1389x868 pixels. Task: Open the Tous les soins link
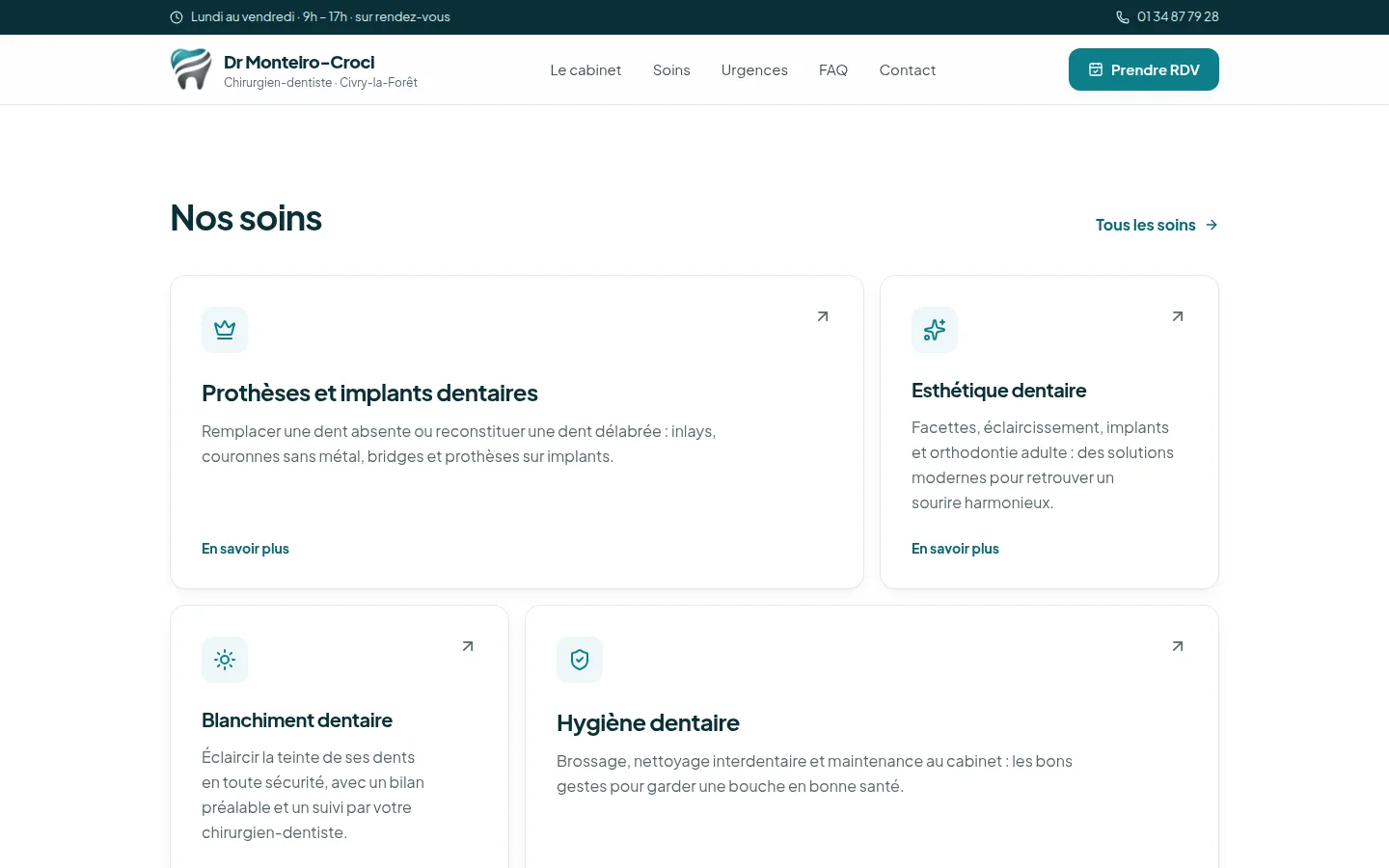coord(1157,225)
